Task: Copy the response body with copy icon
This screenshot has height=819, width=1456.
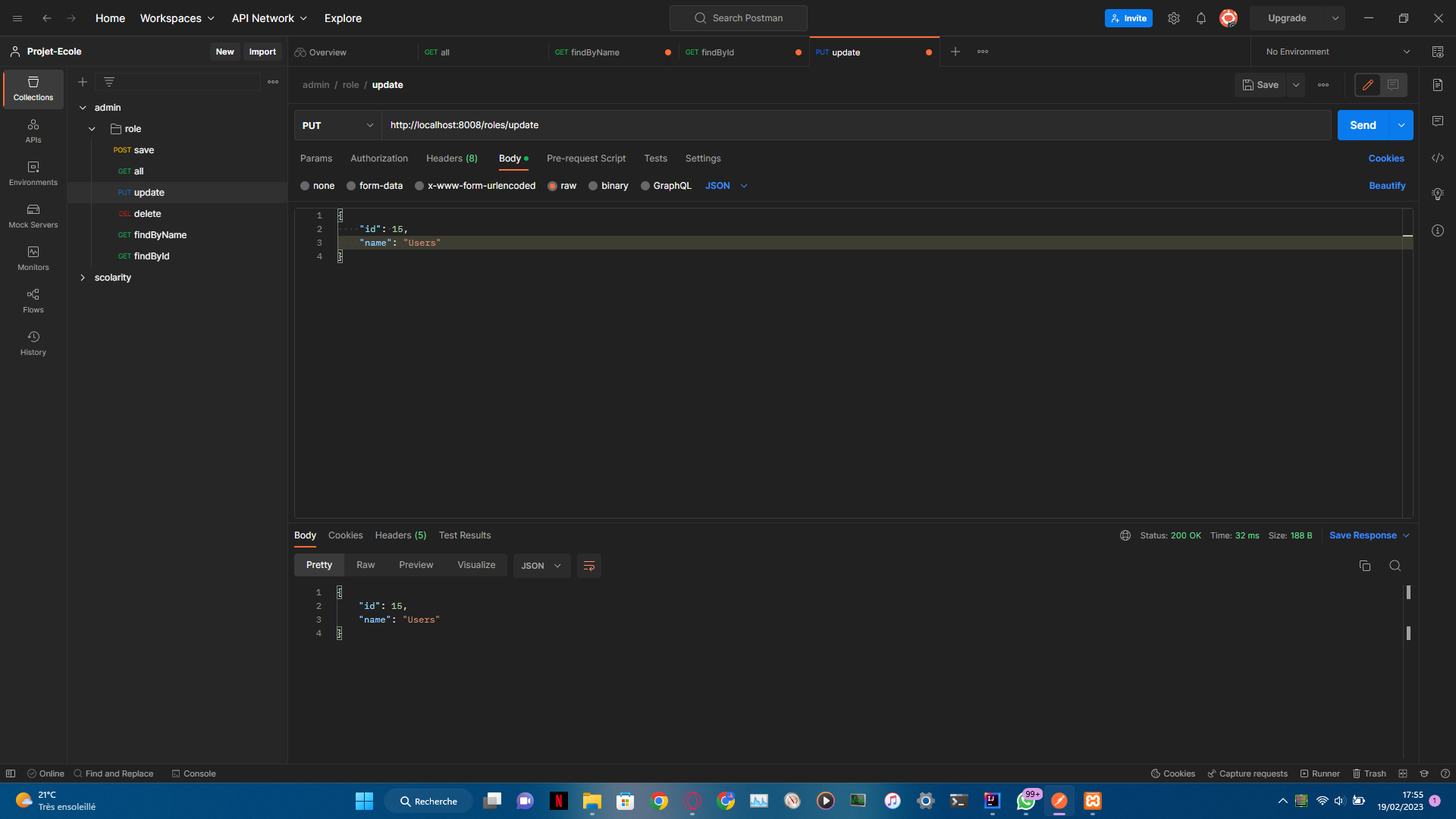Action: coord(1365,566)
